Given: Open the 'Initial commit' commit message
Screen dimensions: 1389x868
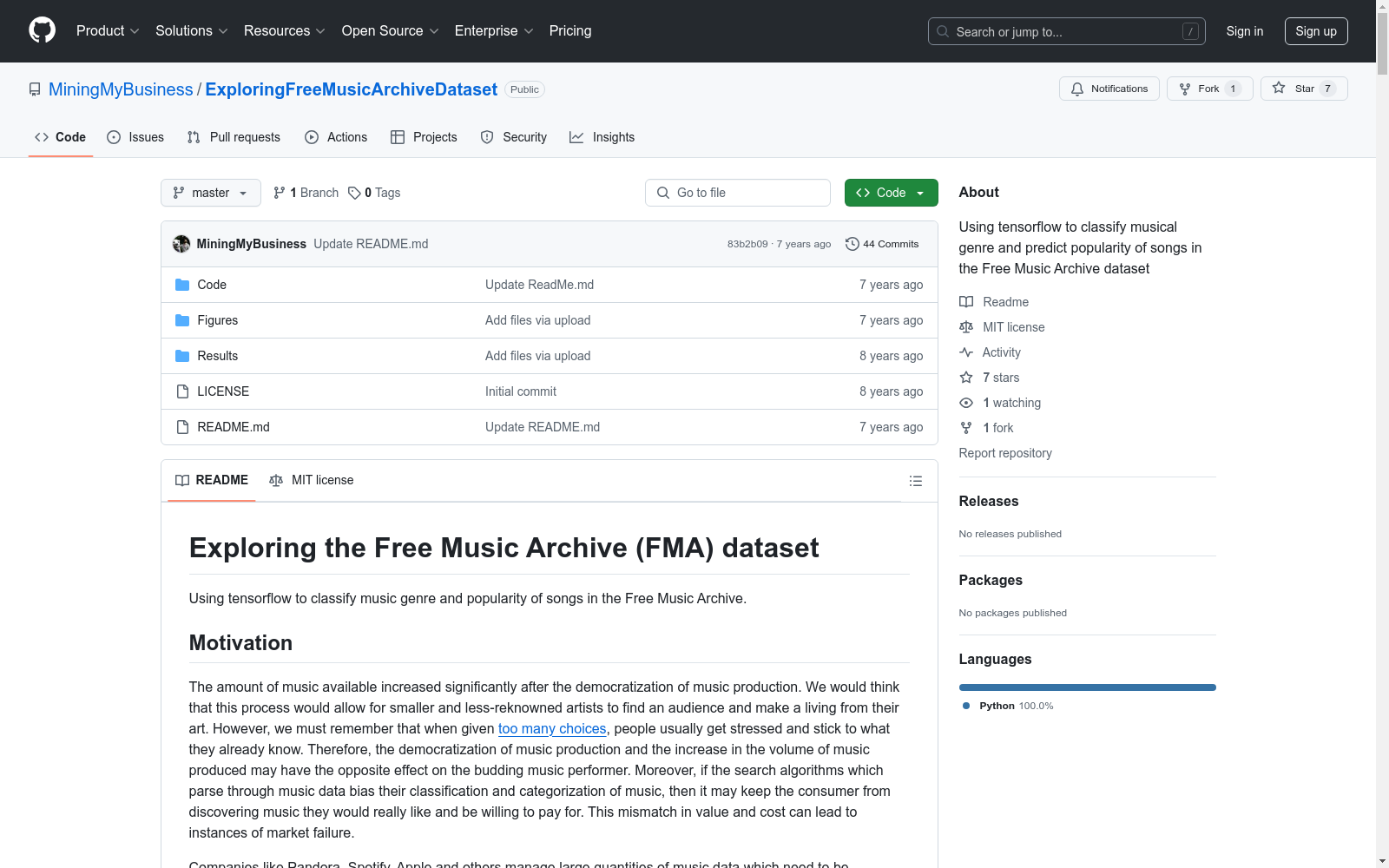Looking at the screenshot, I should [x=521, y=391].
